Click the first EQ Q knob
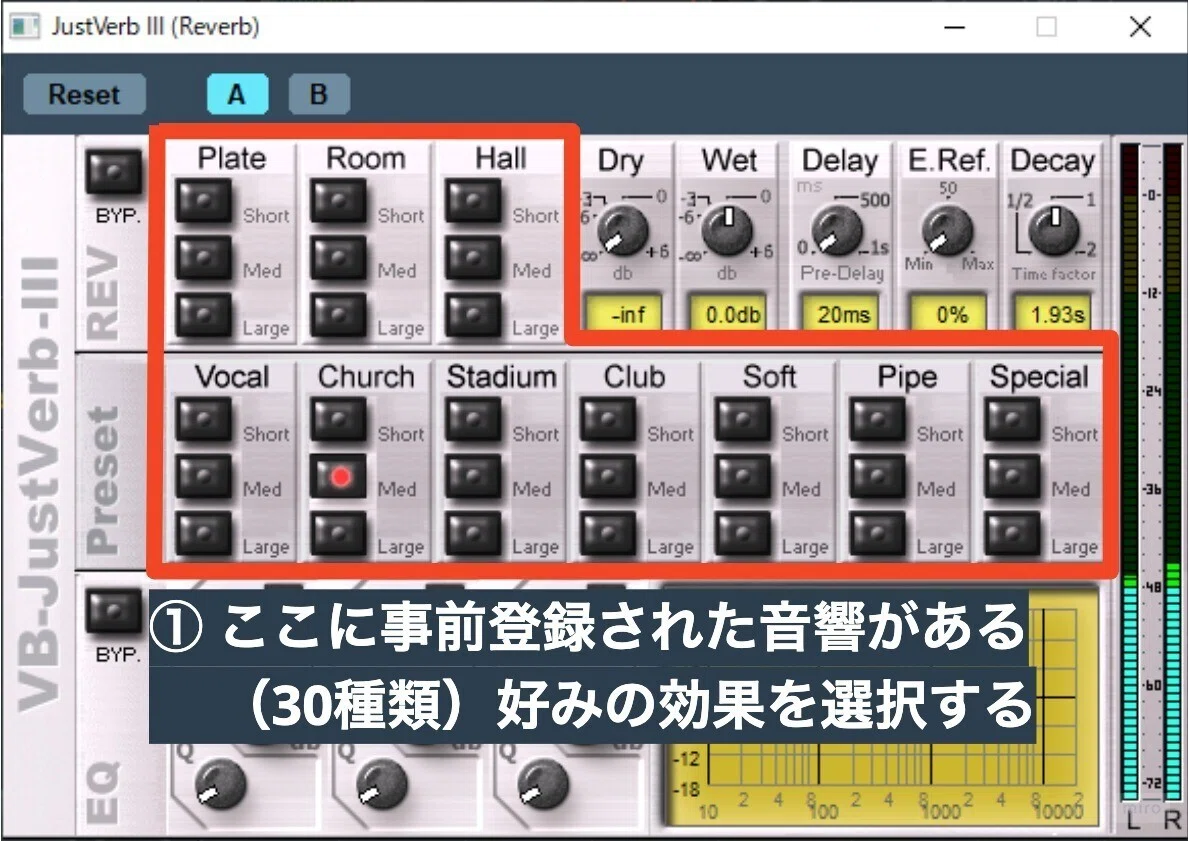The height and width of the screenshot is (841, 1188). 220,785
